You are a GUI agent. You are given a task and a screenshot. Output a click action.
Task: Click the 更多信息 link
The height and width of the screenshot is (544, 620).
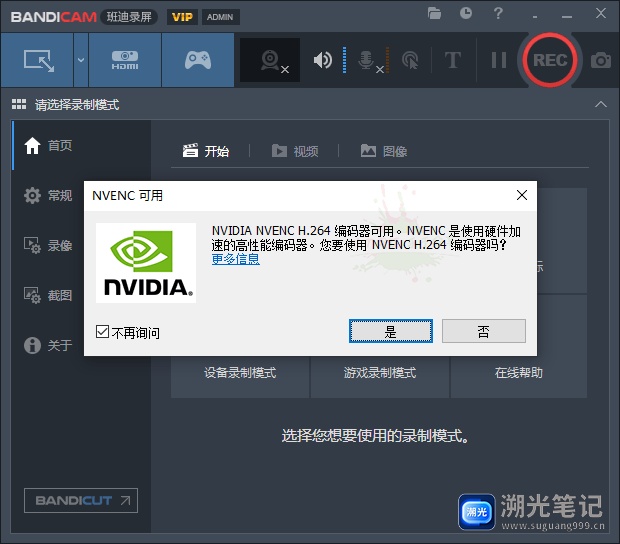click(x=236, y=259)
